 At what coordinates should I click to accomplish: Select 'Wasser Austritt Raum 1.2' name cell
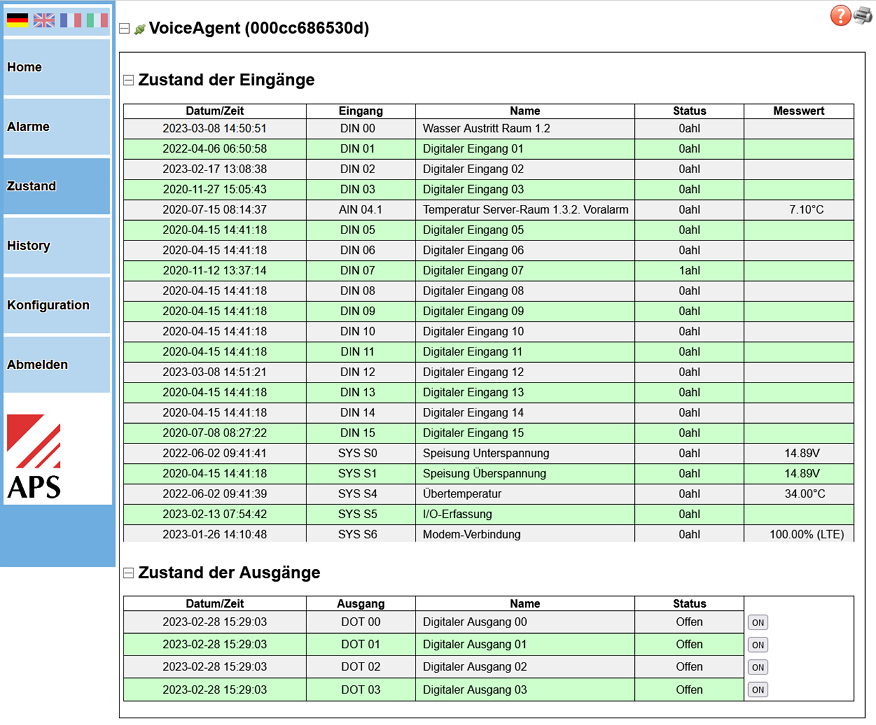tap(525, 128)
